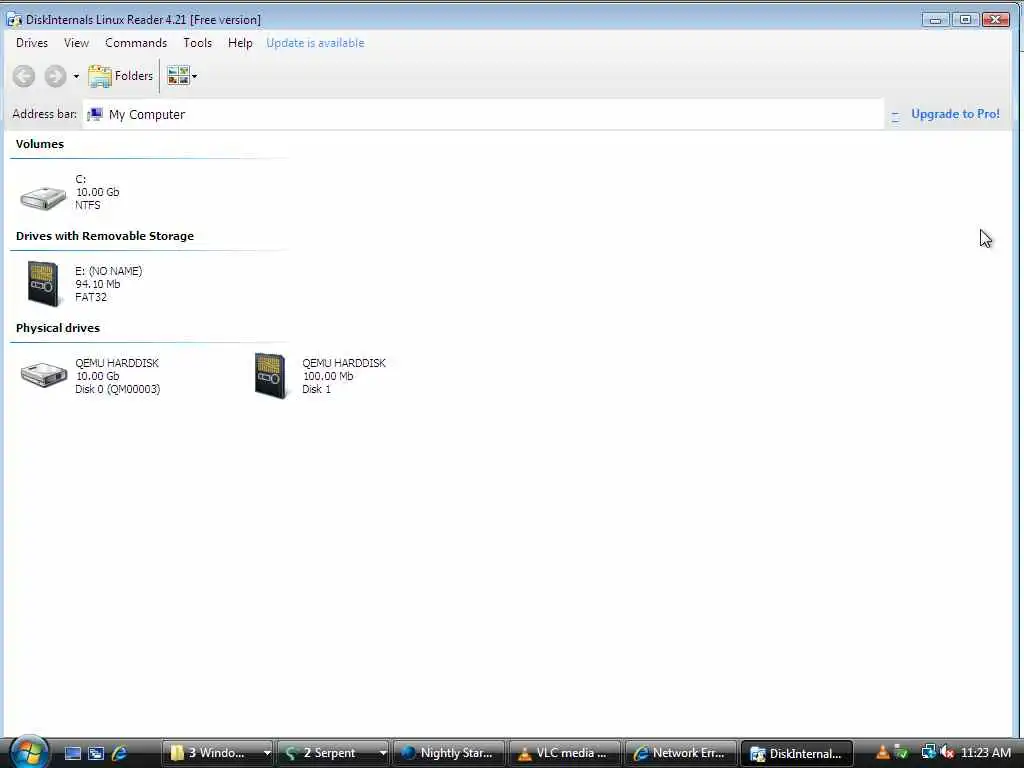Select the C: volume drive icon
The height and width of the screenshot is (768, 1024).
coord(43,197)
